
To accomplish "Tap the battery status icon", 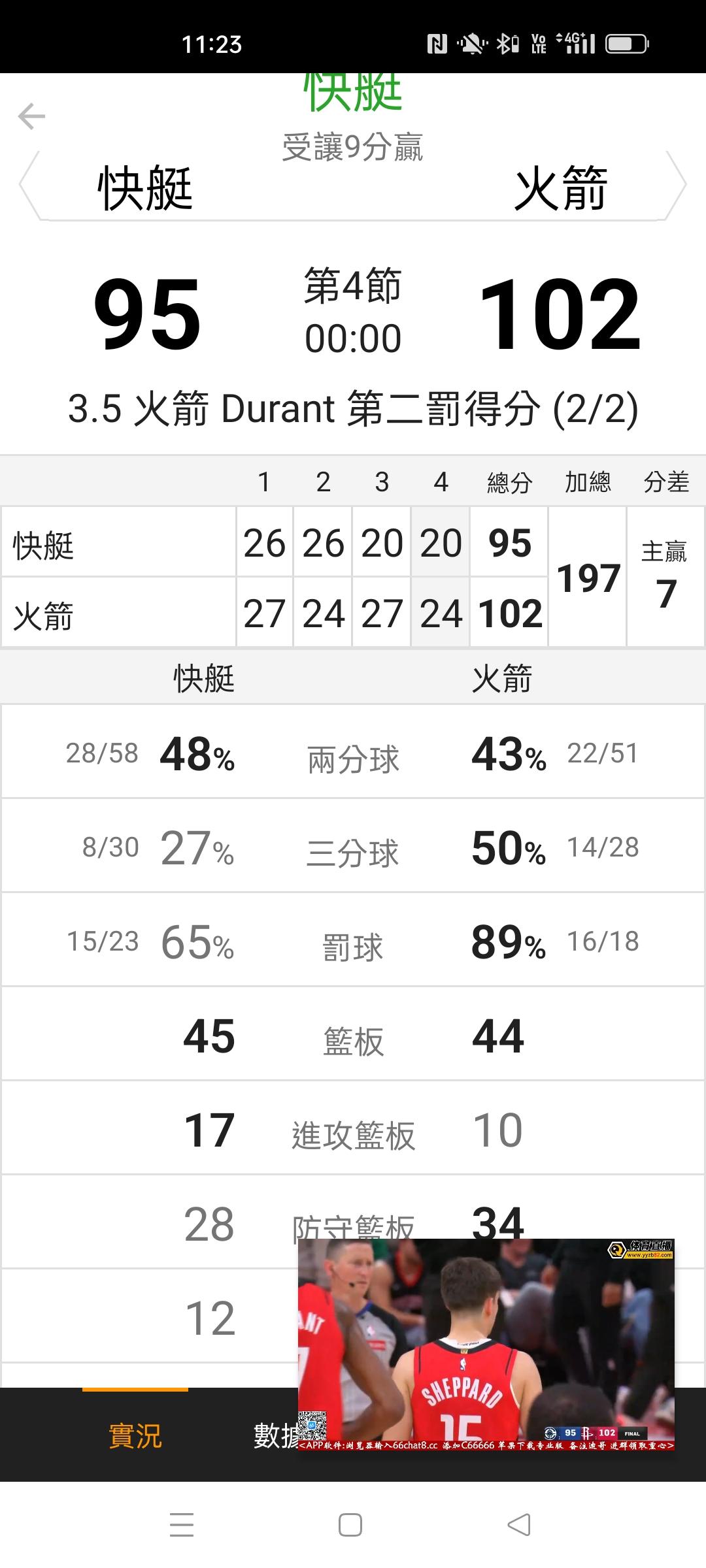I will tap(627, 44).
